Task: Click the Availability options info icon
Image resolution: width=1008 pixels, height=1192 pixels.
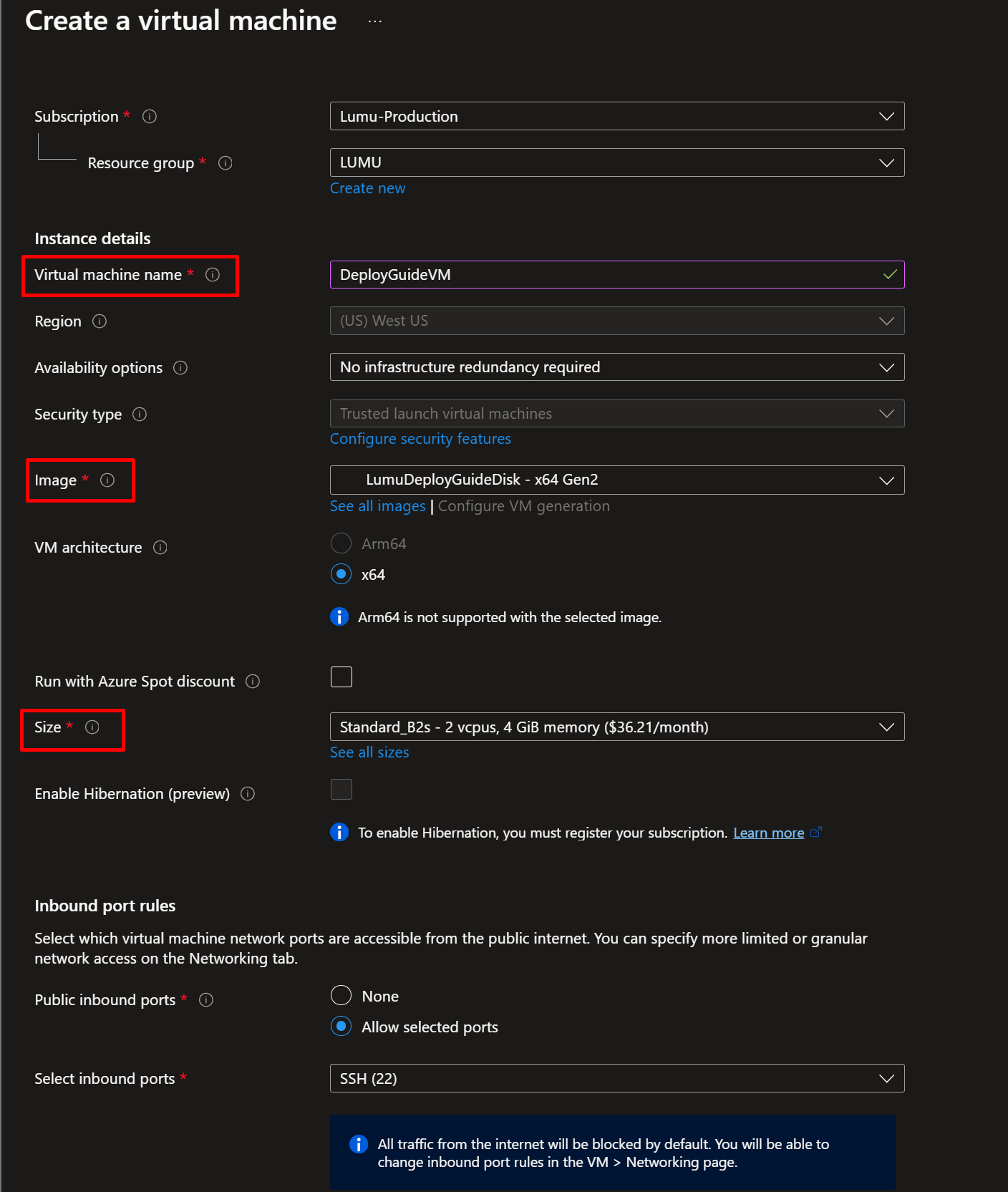Action: [x=180, y=368]
